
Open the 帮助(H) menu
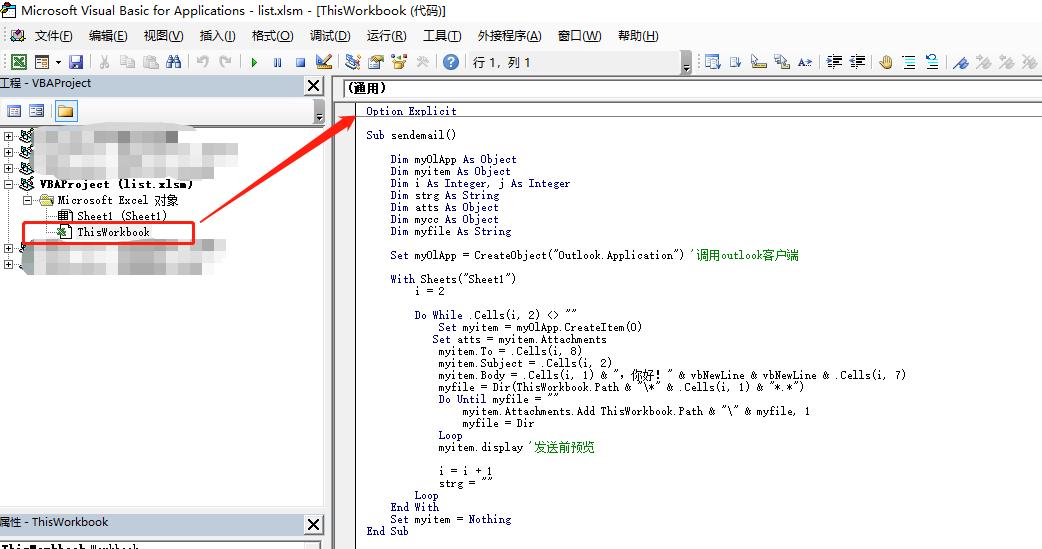(638, 36)
